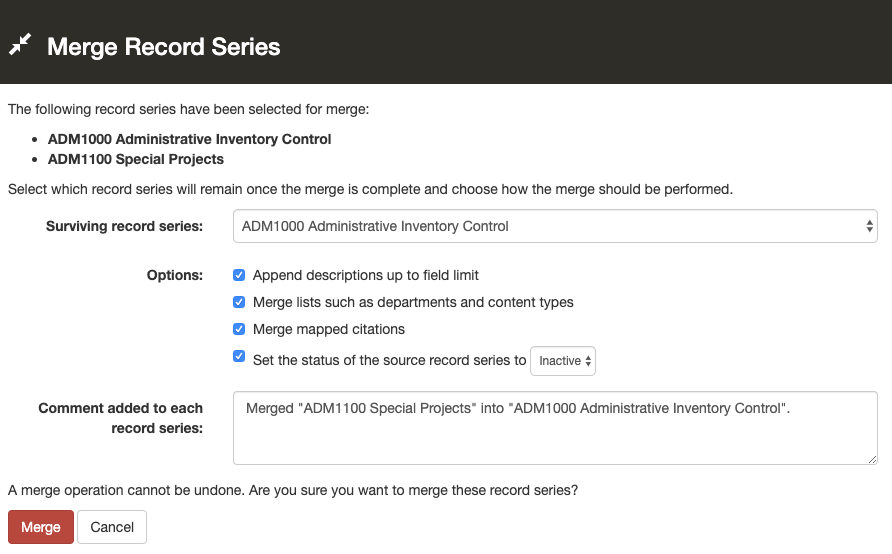Click ADM1000 Administrative Inventory Control list item

(x=190, y=139)
